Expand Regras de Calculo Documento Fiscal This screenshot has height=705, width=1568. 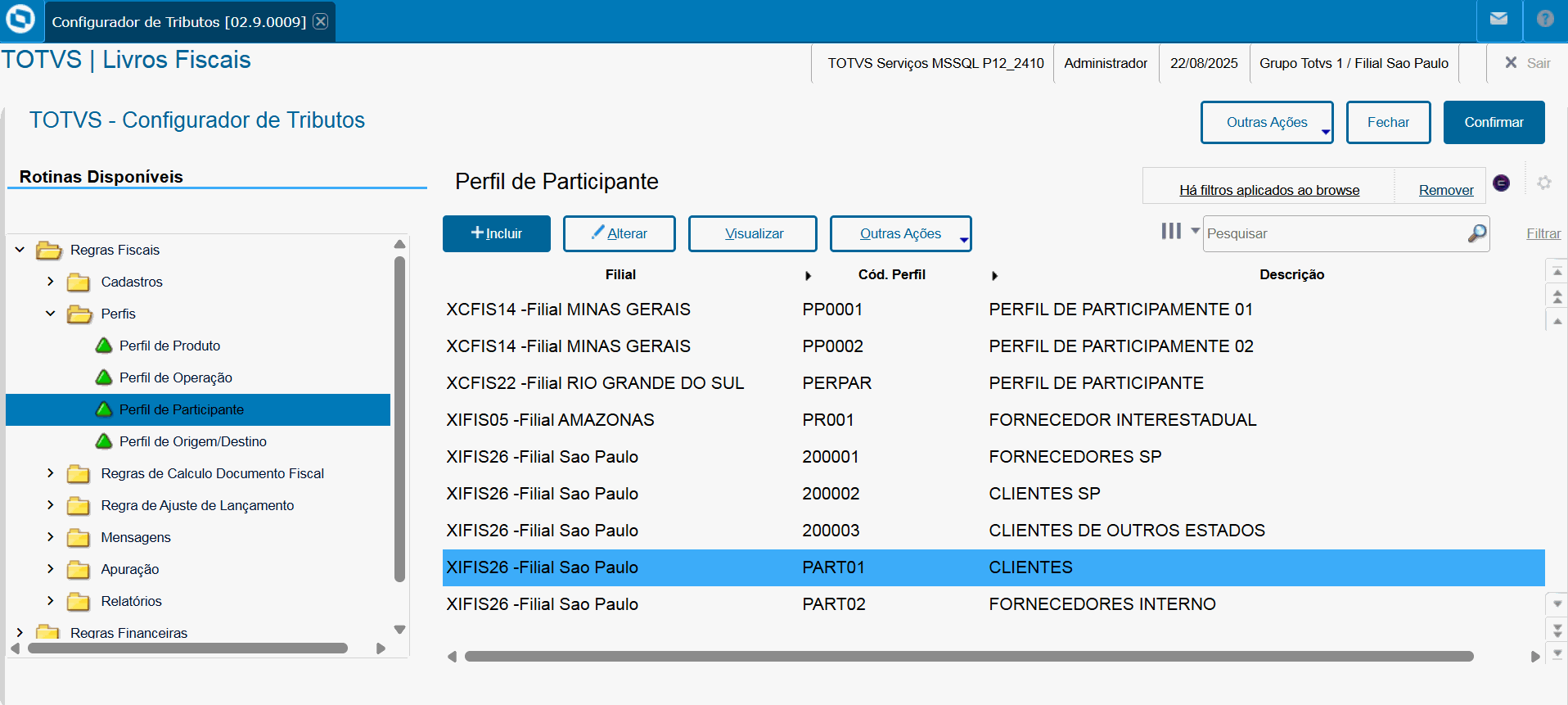pyautogui.click(x=51, y=473)
